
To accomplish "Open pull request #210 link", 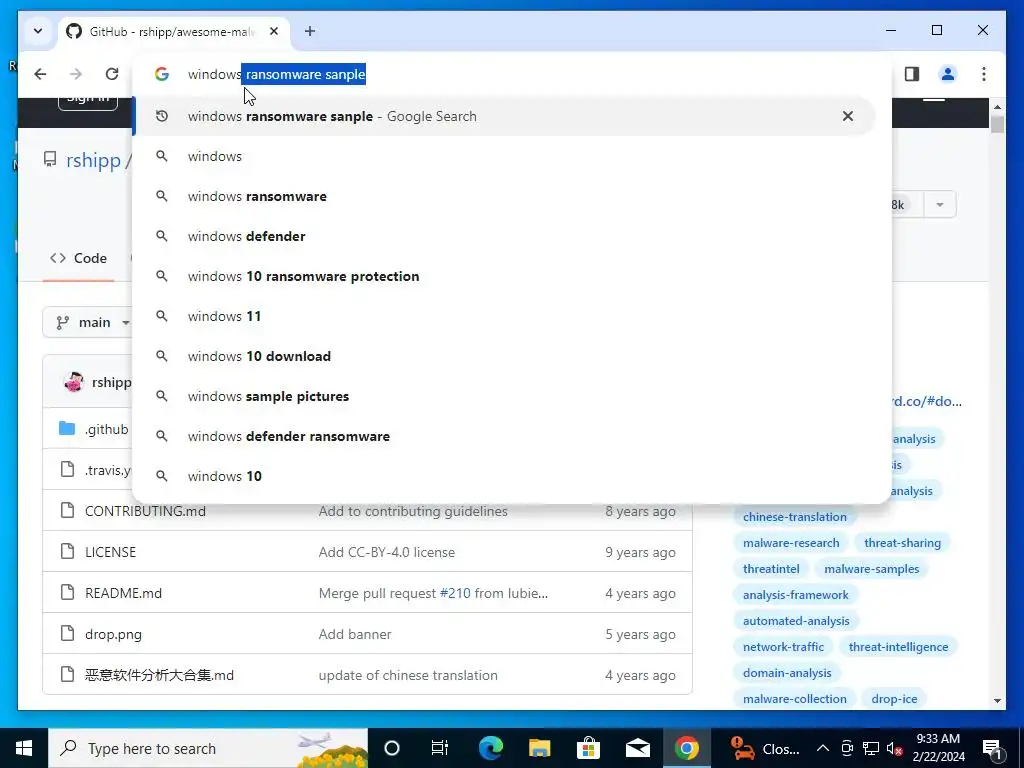I will pos(455,594).
